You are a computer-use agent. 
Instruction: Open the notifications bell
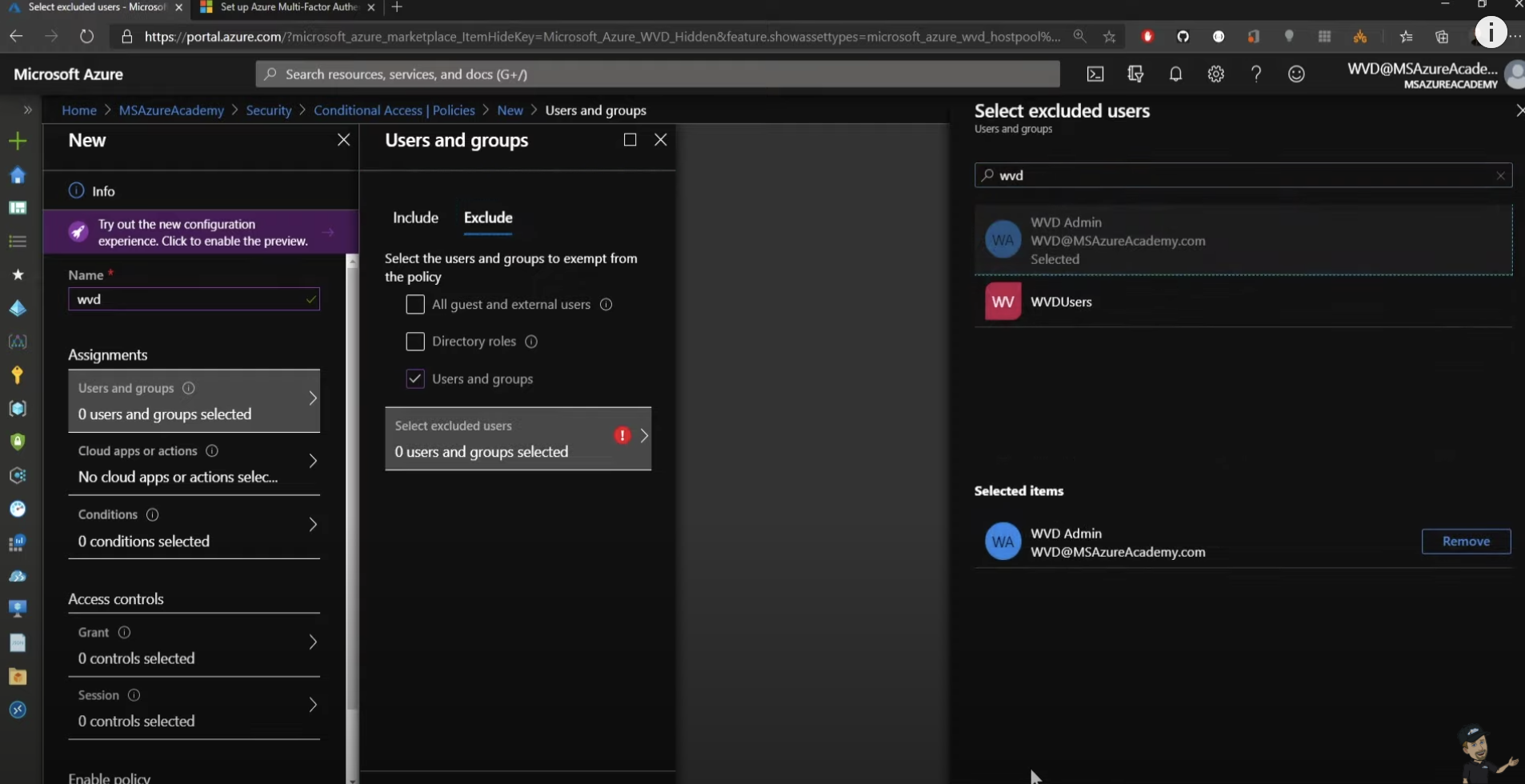(1175, 74)
